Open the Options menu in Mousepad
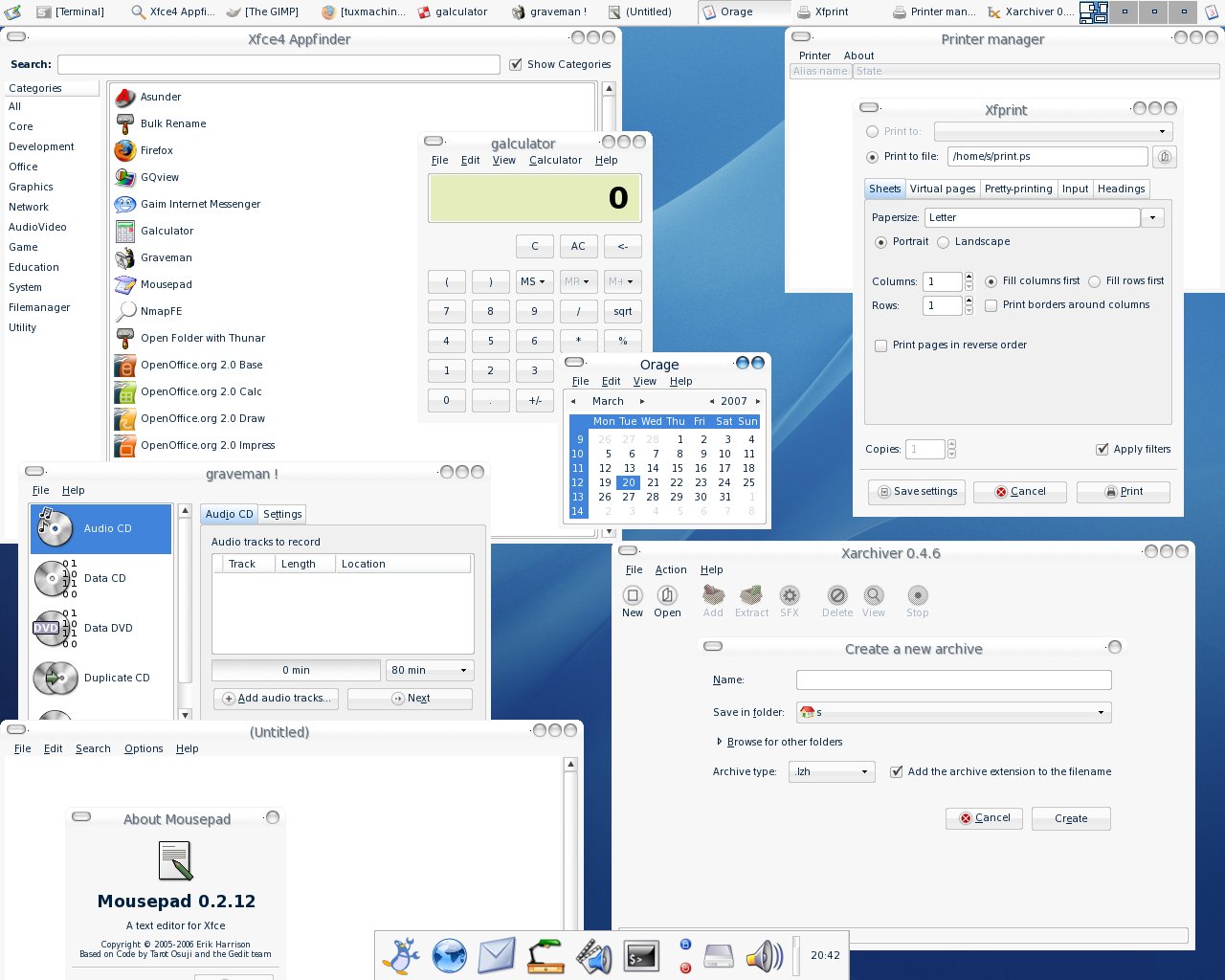1225x980 pixels. point(144,748)
